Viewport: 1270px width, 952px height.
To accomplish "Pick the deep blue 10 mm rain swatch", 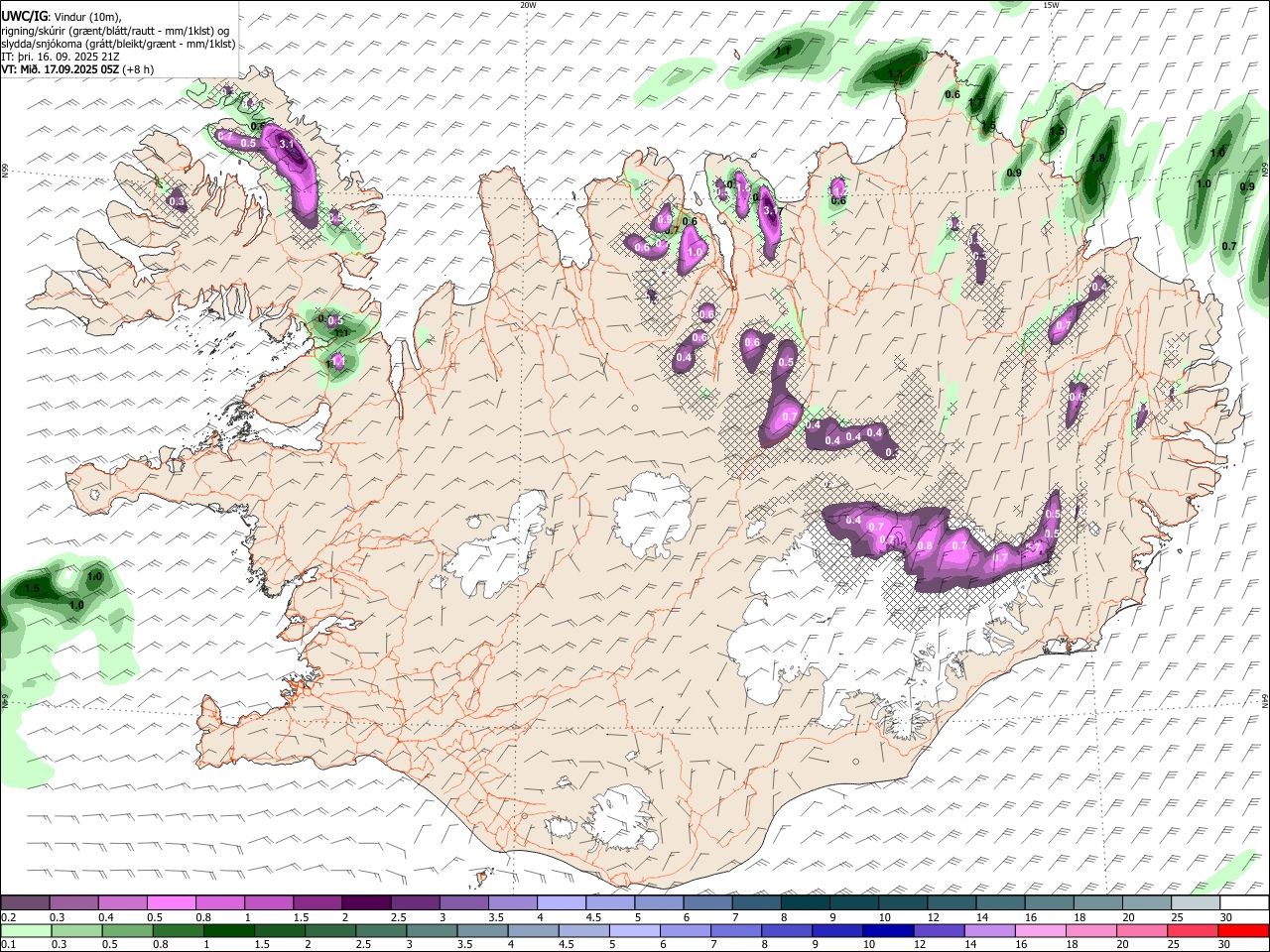I will (888, 930).
